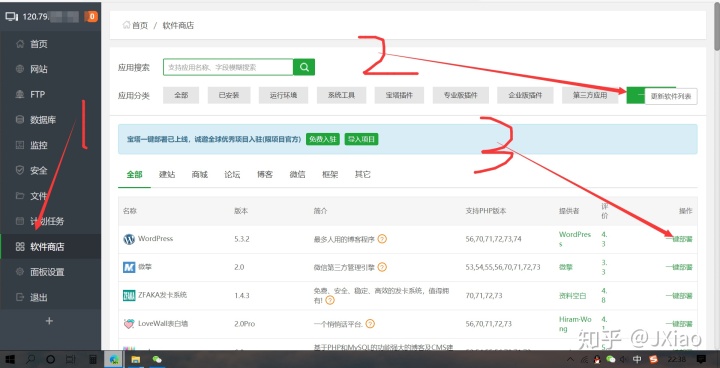Filter apps by 全部 category

(x=181, y=95)
